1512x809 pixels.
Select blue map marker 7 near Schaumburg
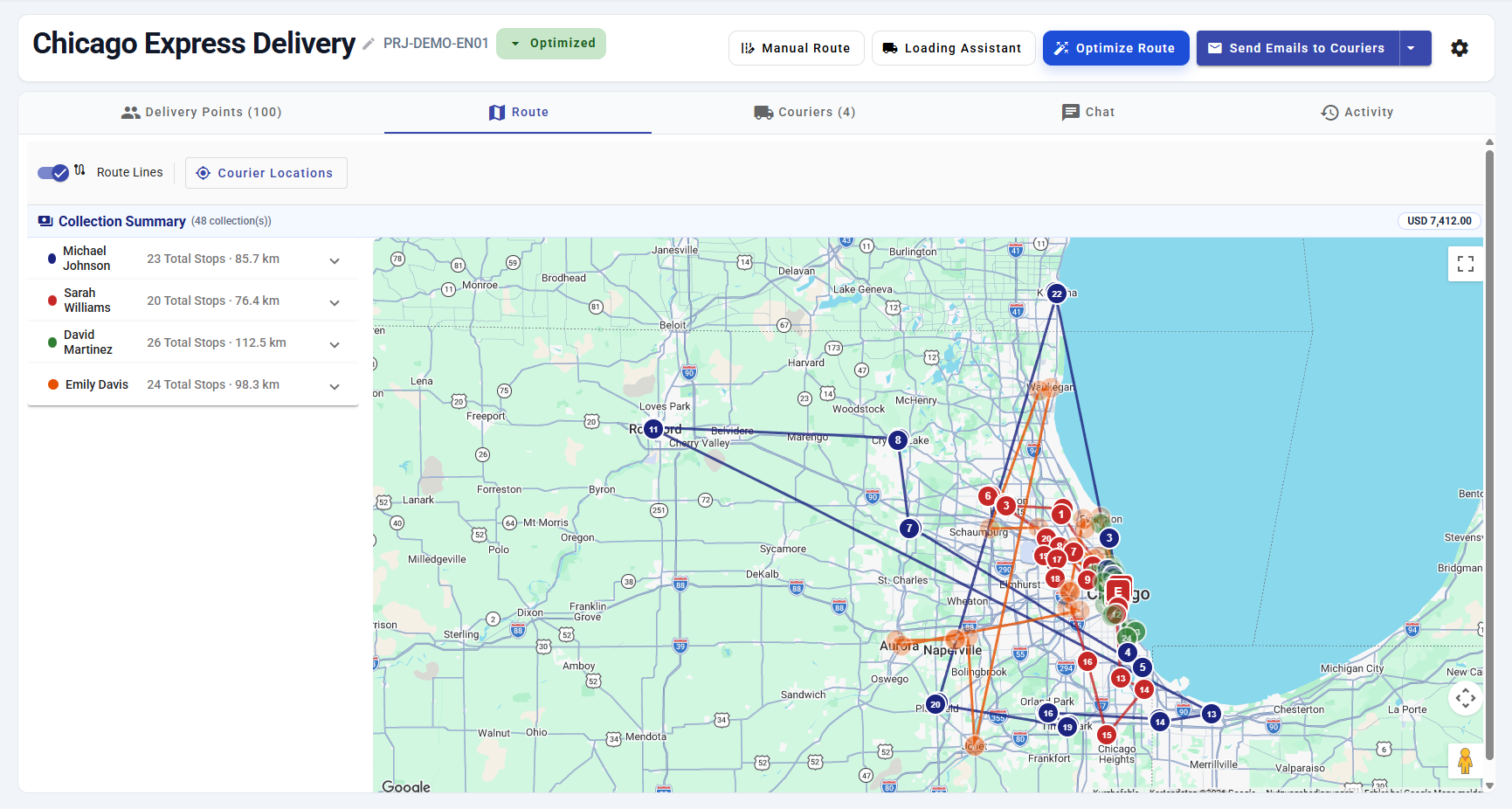click(x=909, y=528)
